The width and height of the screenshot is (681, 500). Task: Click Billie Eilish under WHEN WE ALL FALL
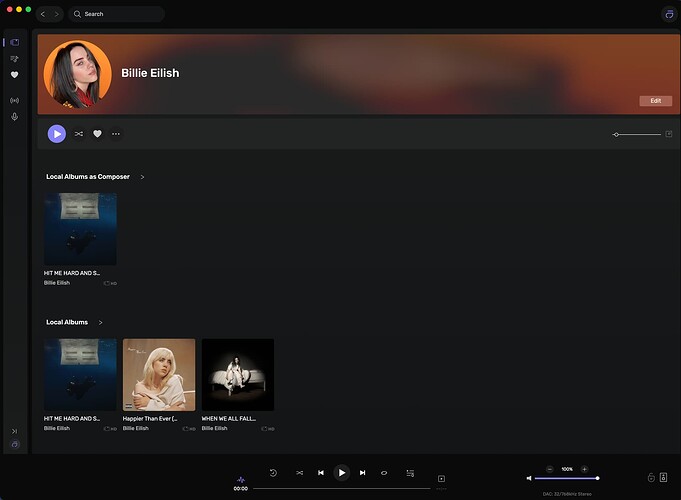215,428
